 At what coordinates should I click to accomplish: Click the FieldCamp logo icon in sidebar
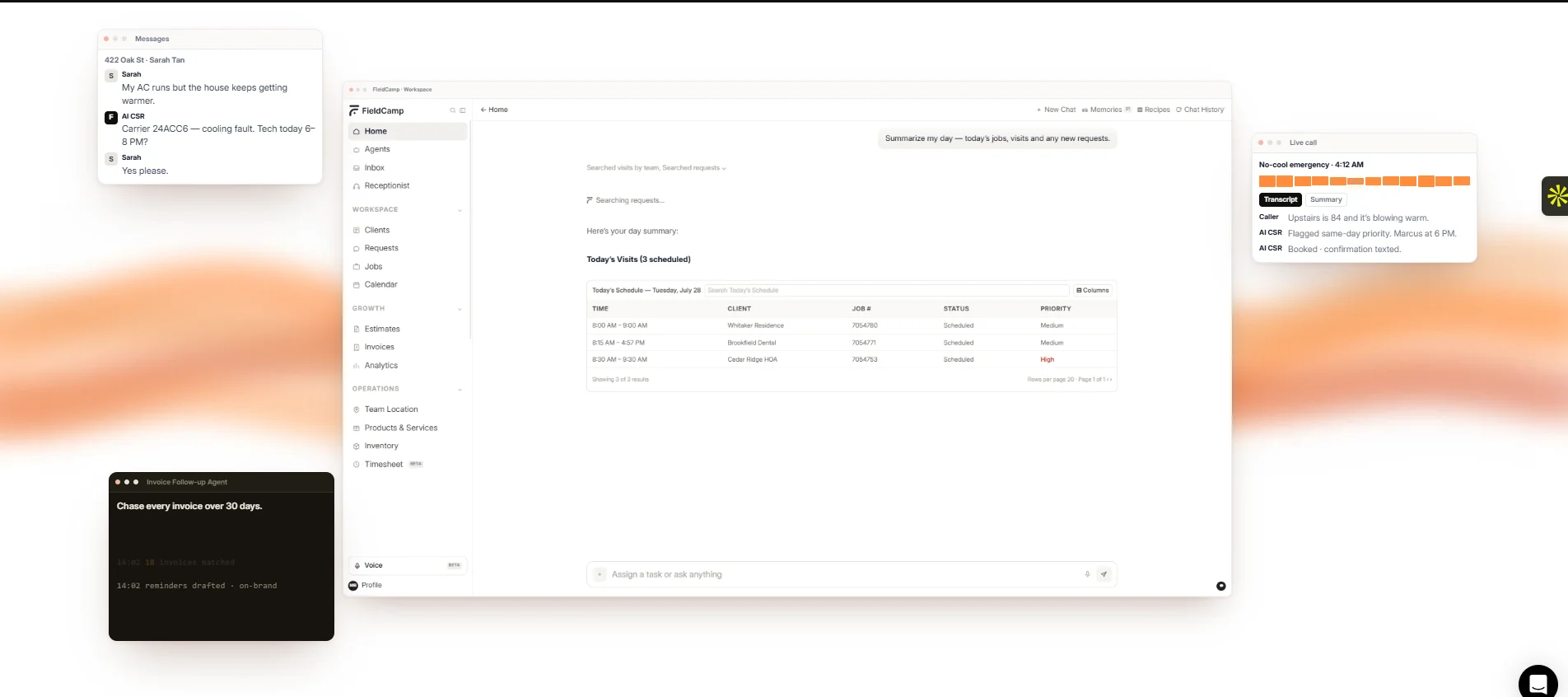[x=353, y=110]
